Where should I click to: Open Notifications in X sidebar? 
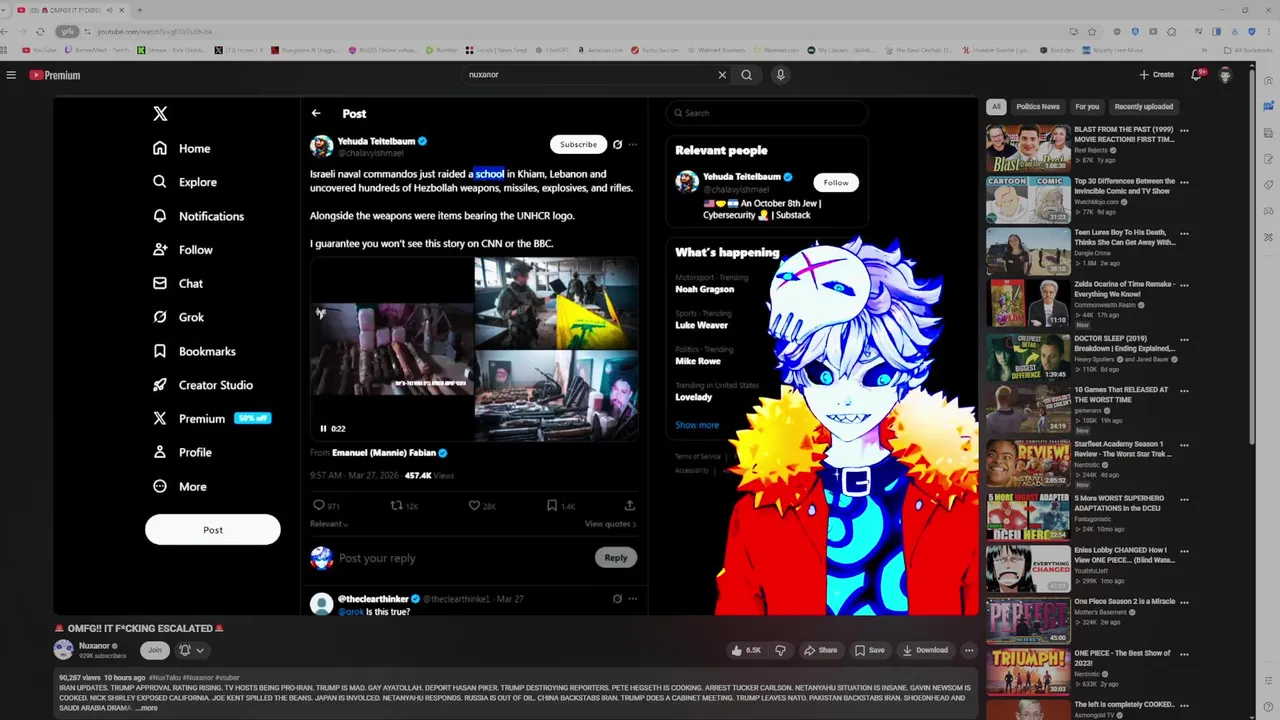[x=198, y=216]
